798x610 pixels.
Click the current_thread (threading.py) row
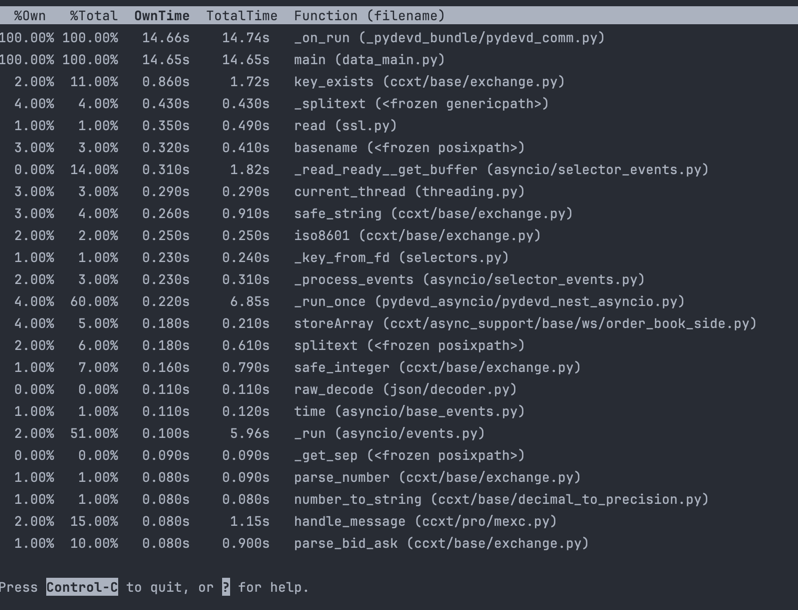click(x=399, y=191)
